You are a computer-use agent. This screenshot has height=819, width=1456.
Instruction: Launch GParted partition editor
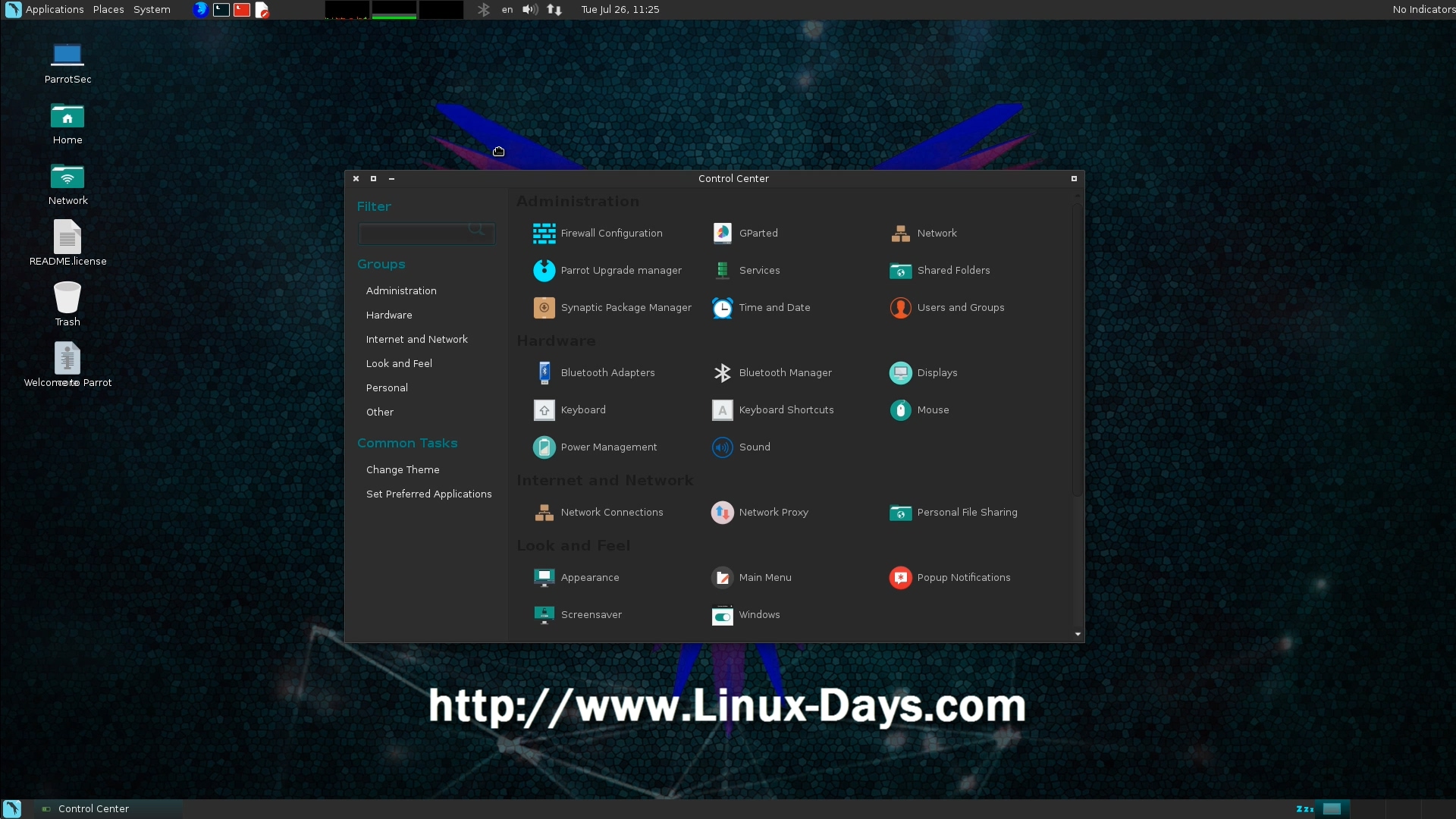click(x=745, y=233)
